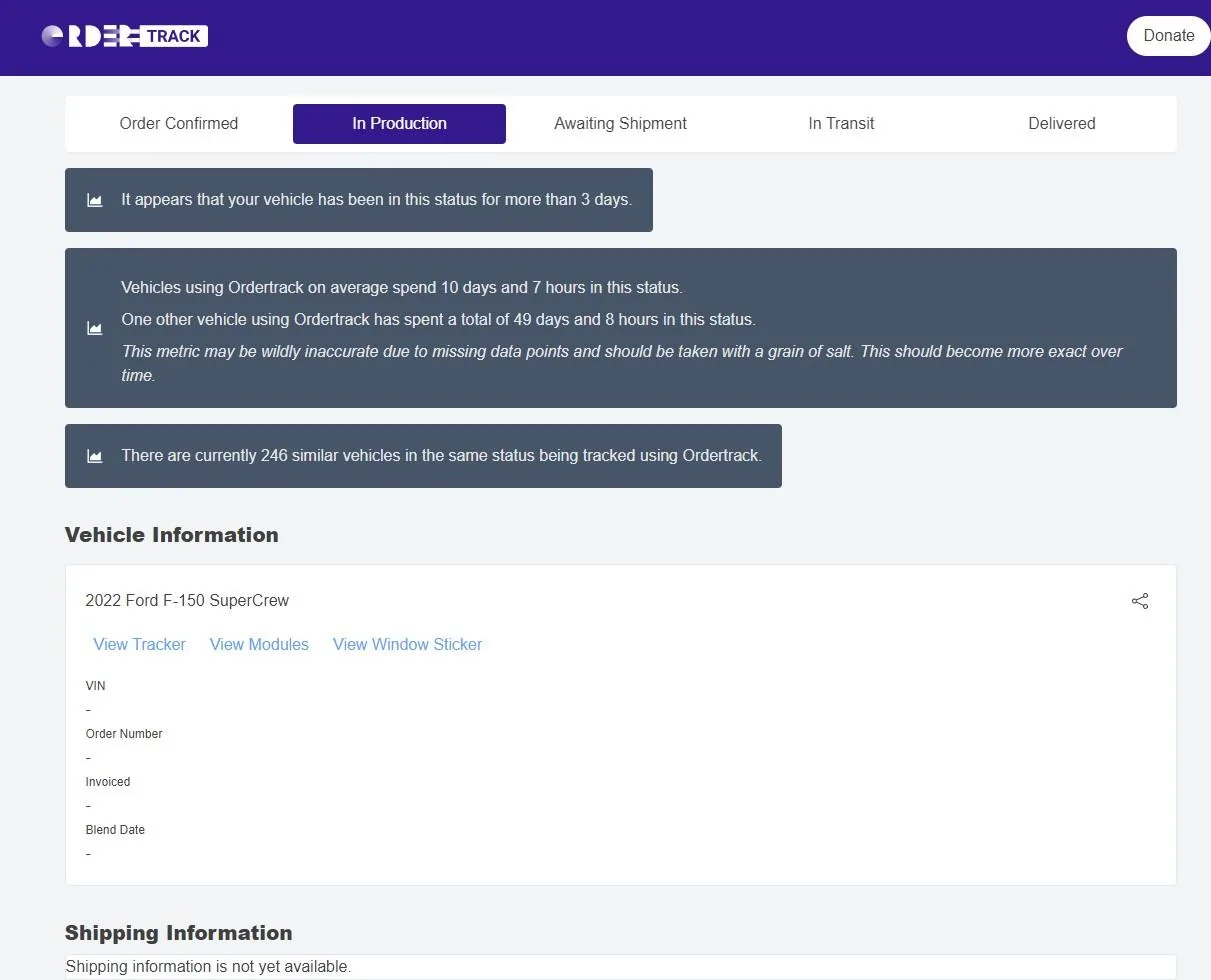Click chart icon beside 246 similar vehicles

pyautogui.click(x=95, y=456)
